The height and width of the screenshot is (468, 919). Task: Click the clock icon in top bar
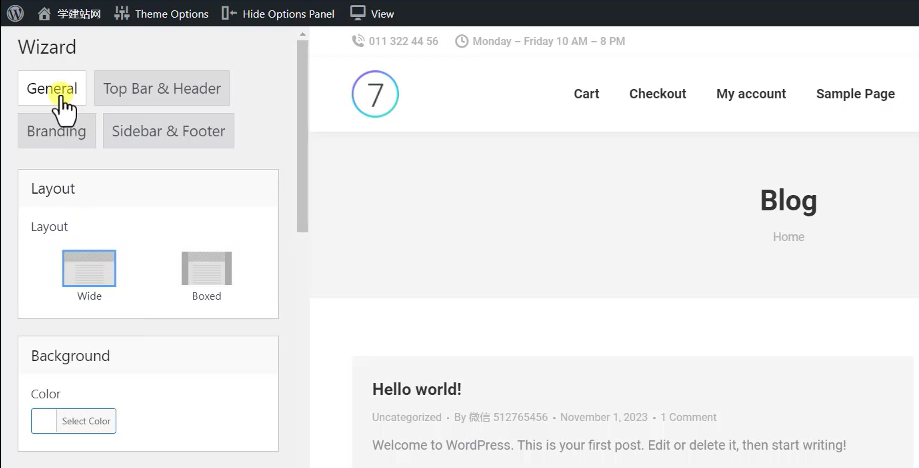coord(462,41)
